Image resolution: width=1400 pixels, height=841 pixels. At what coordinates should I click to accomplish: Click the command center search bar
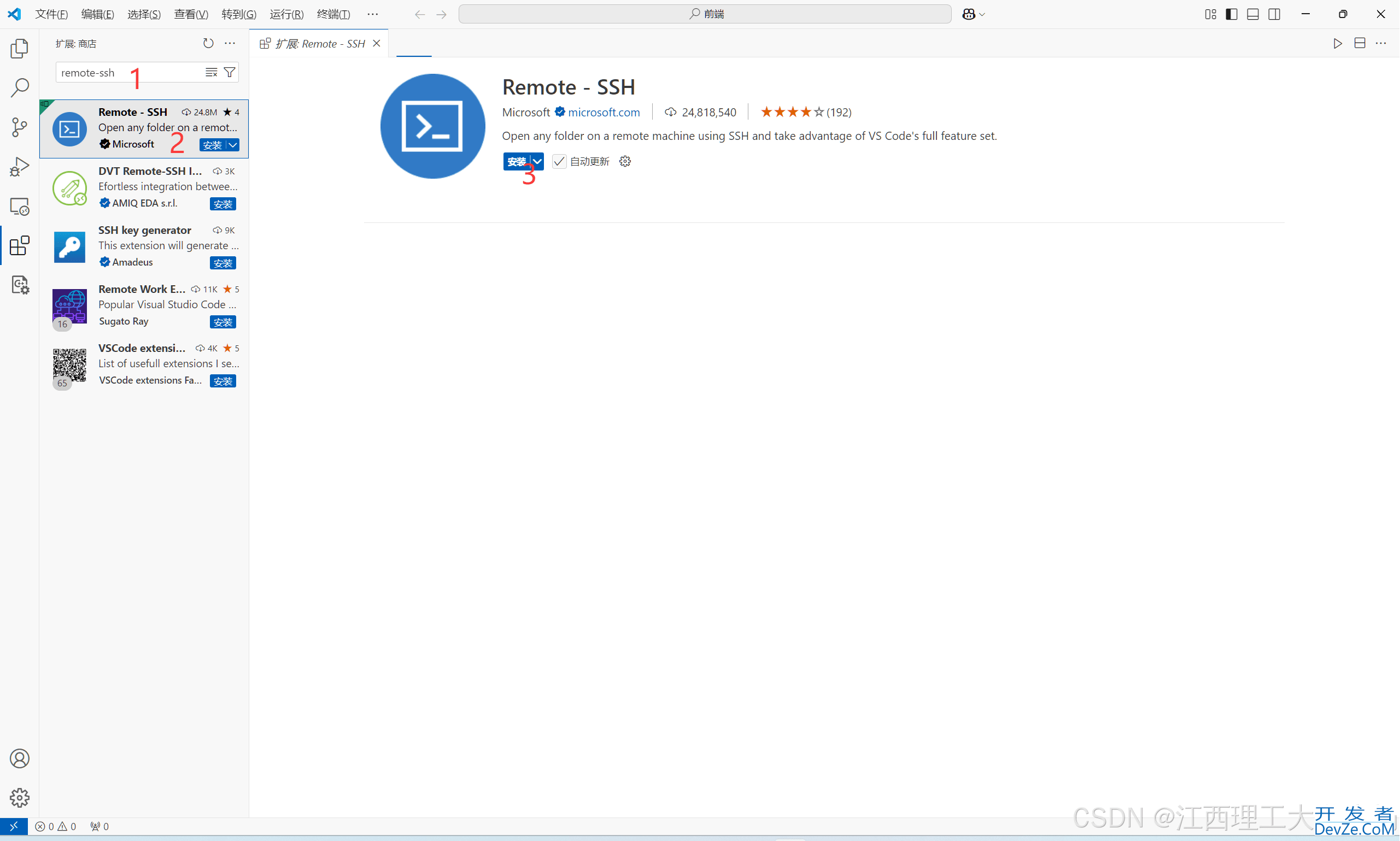[705, 14]
